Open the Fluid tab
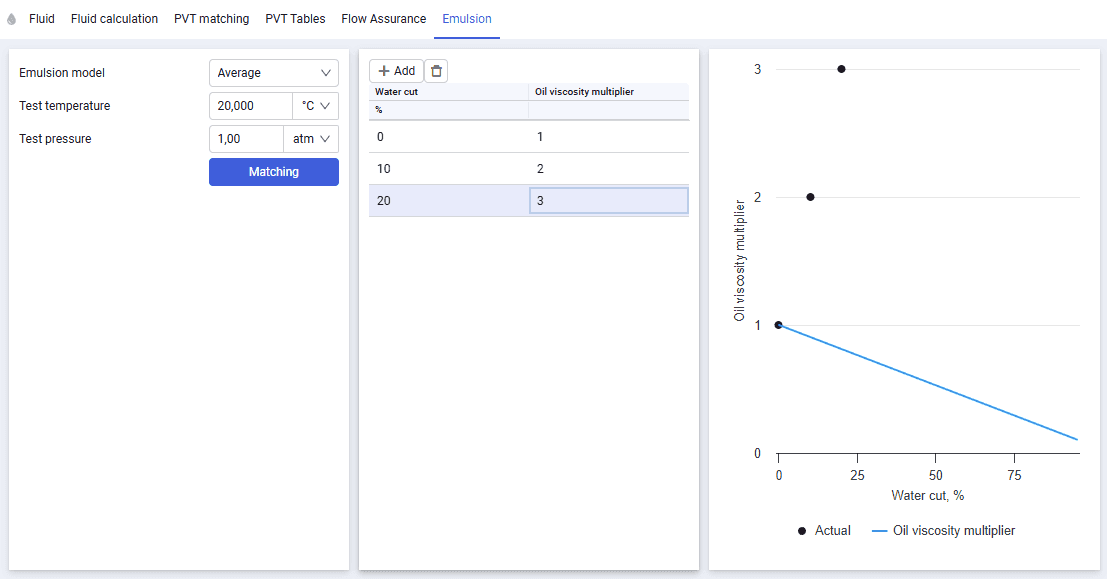 (x=42, y=18)
